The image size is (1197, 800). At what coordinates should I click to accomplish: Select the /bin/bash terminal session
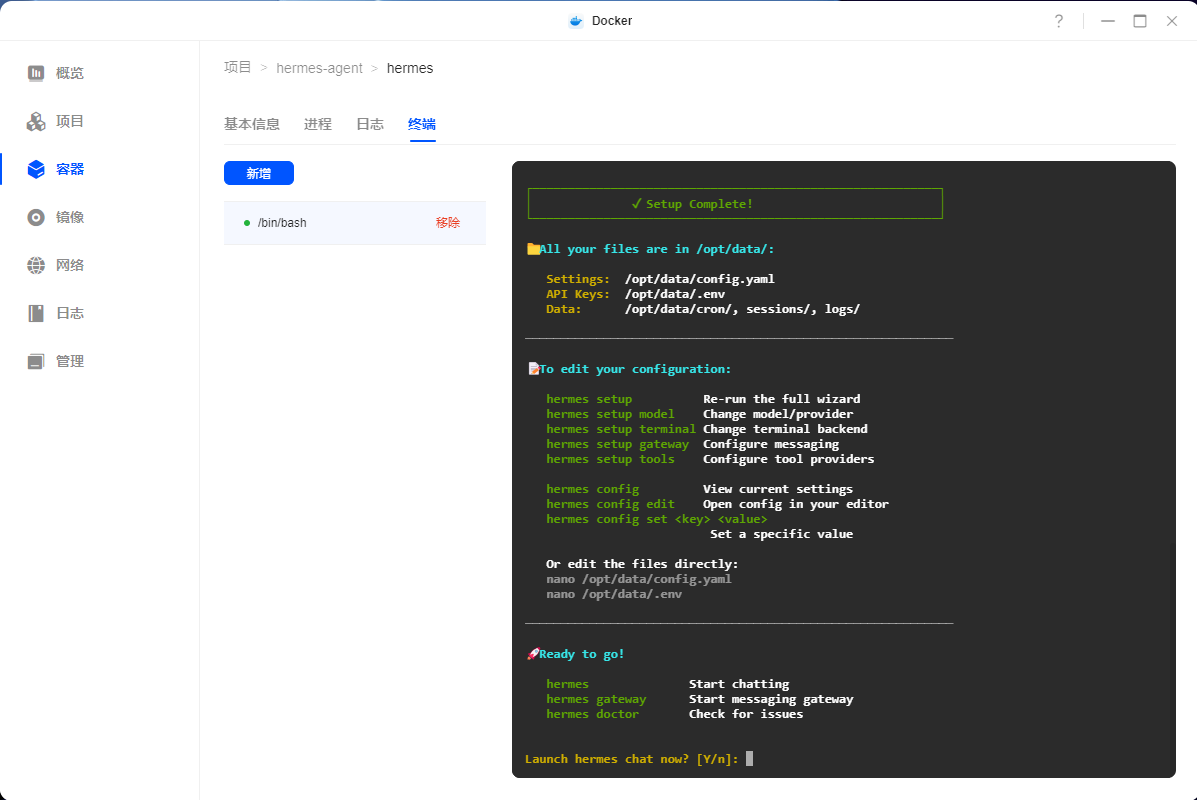click(x=354, y=223)
